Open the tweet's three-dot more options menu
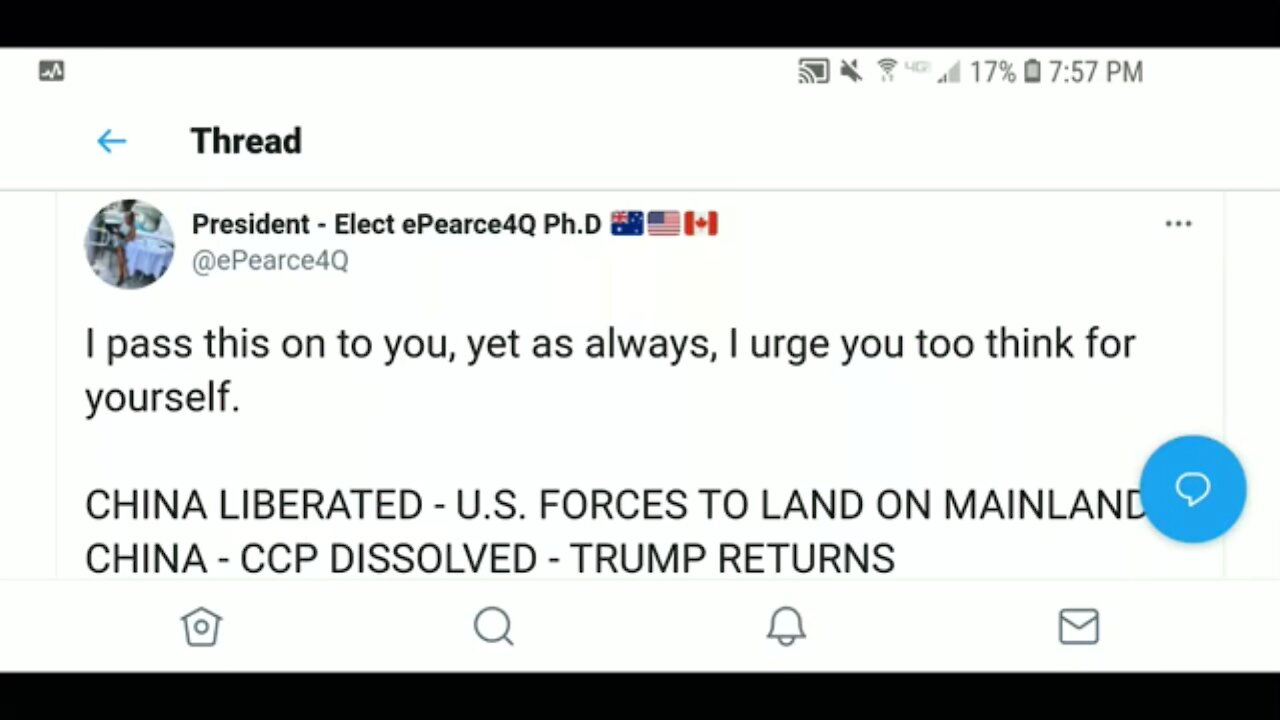1280x720 pixels. point(1178,224)
